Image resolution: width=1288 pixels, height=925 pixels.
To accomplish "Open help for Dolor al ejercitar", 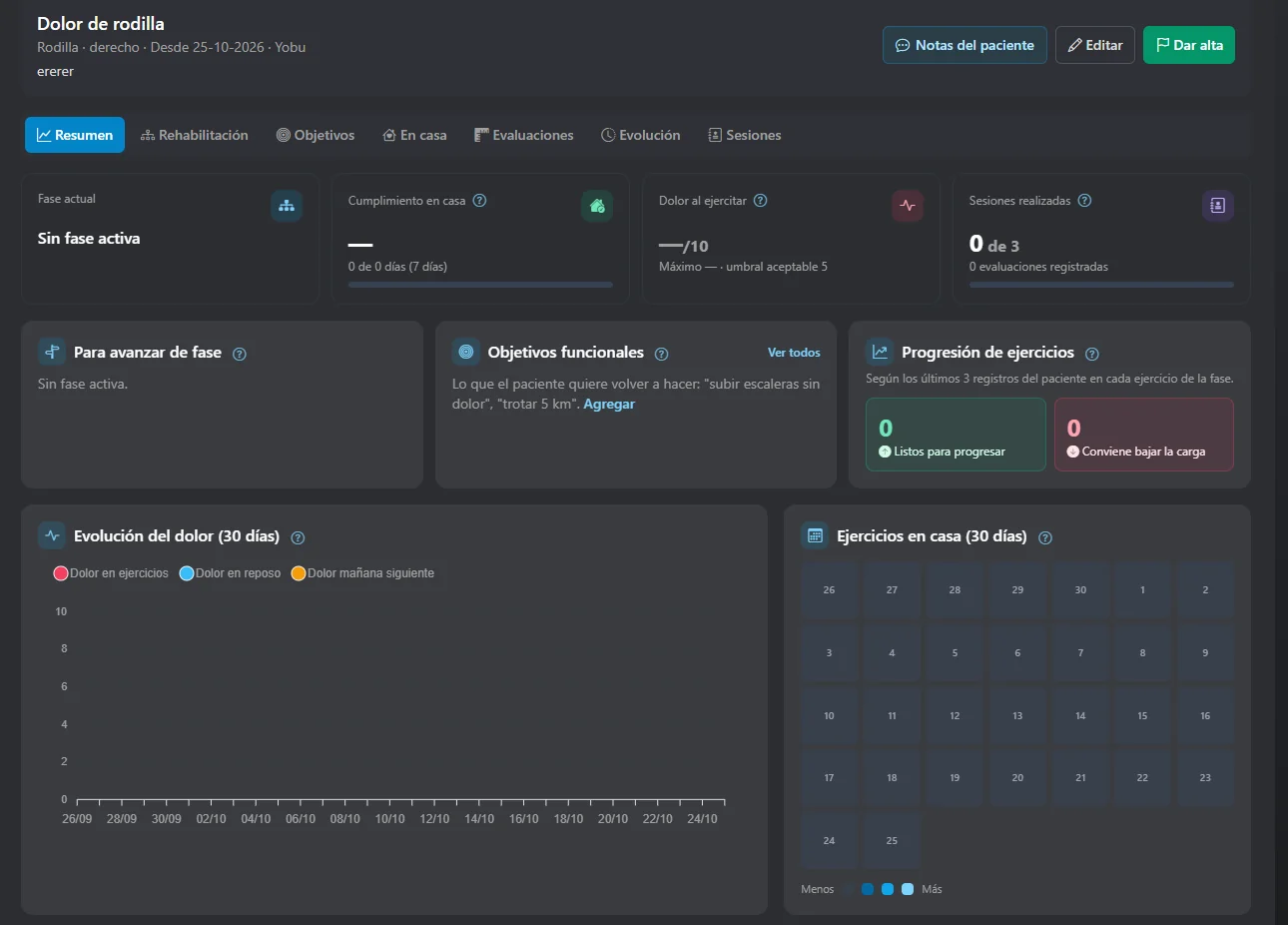I will click(761, 201).
